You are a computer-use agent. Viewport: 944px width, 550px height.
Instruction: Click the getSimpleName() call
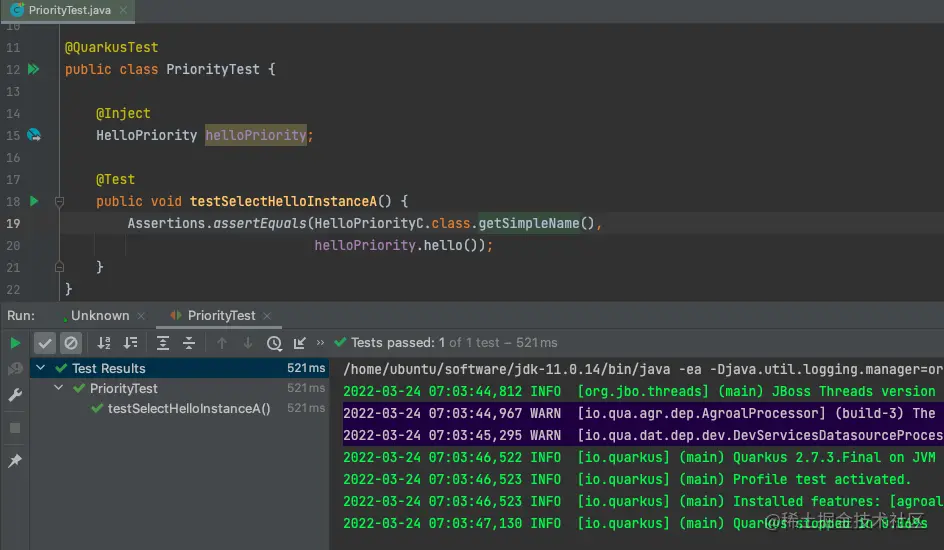pyautogui.click(x=537, y=223)
